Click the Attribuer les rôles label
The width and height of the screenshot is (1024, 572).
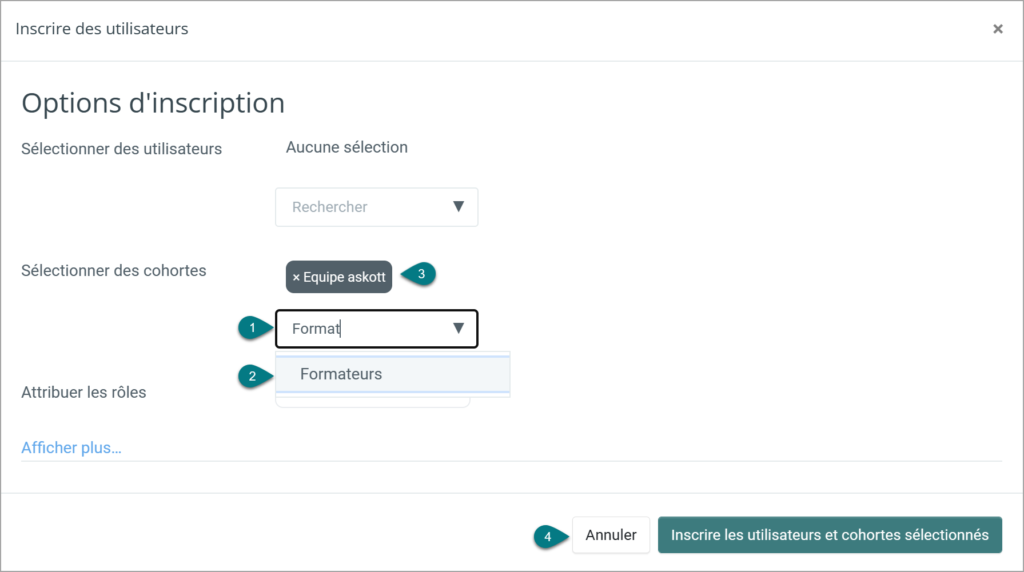84,392
